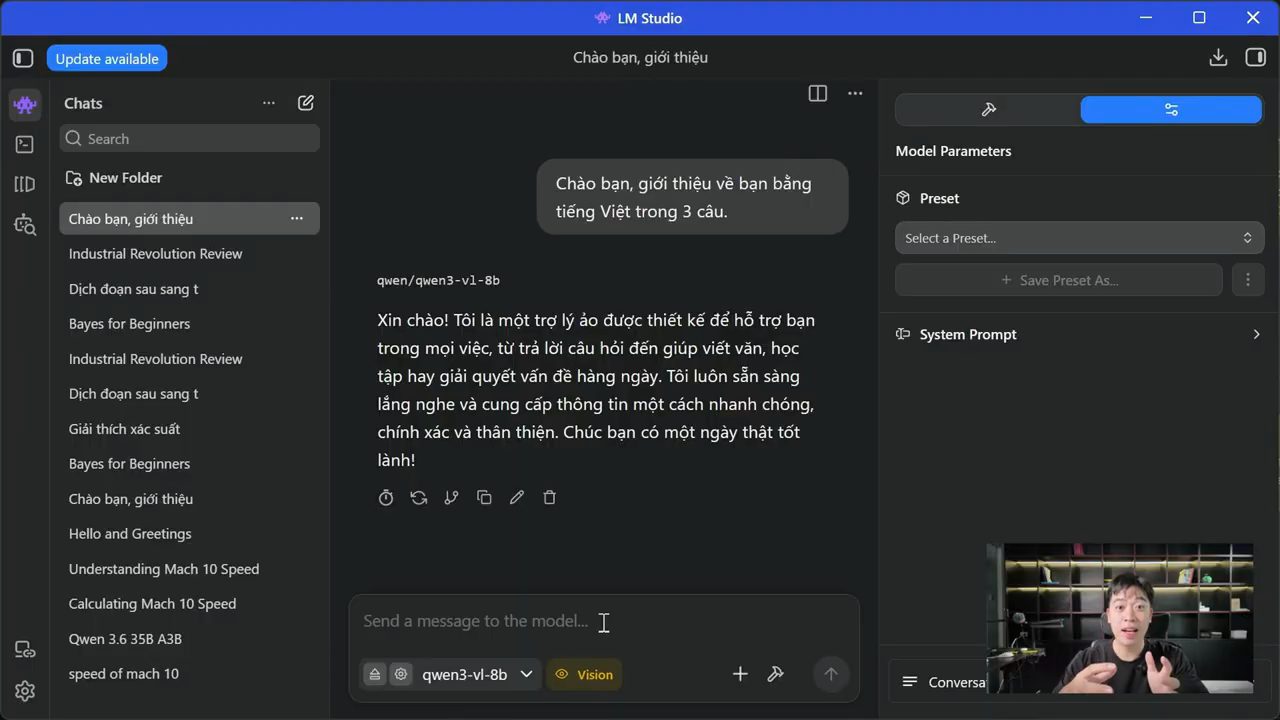The width and height of the screenshot is (1280, 720).
Task: Create a New Folder in Chats
Action: (x=114, y=178)
